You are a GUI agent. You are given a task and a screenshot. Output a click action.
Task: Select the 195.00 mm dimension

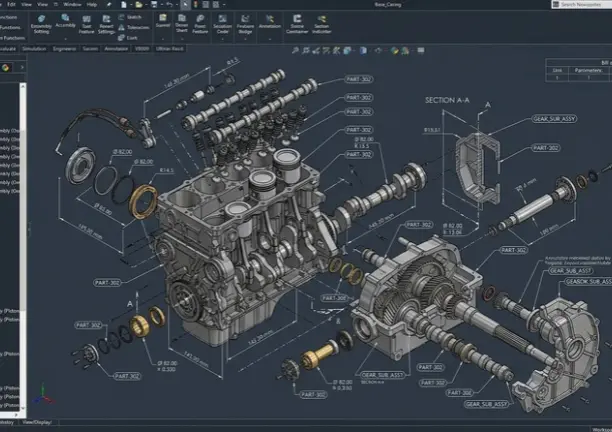click(x=90, y=232)
